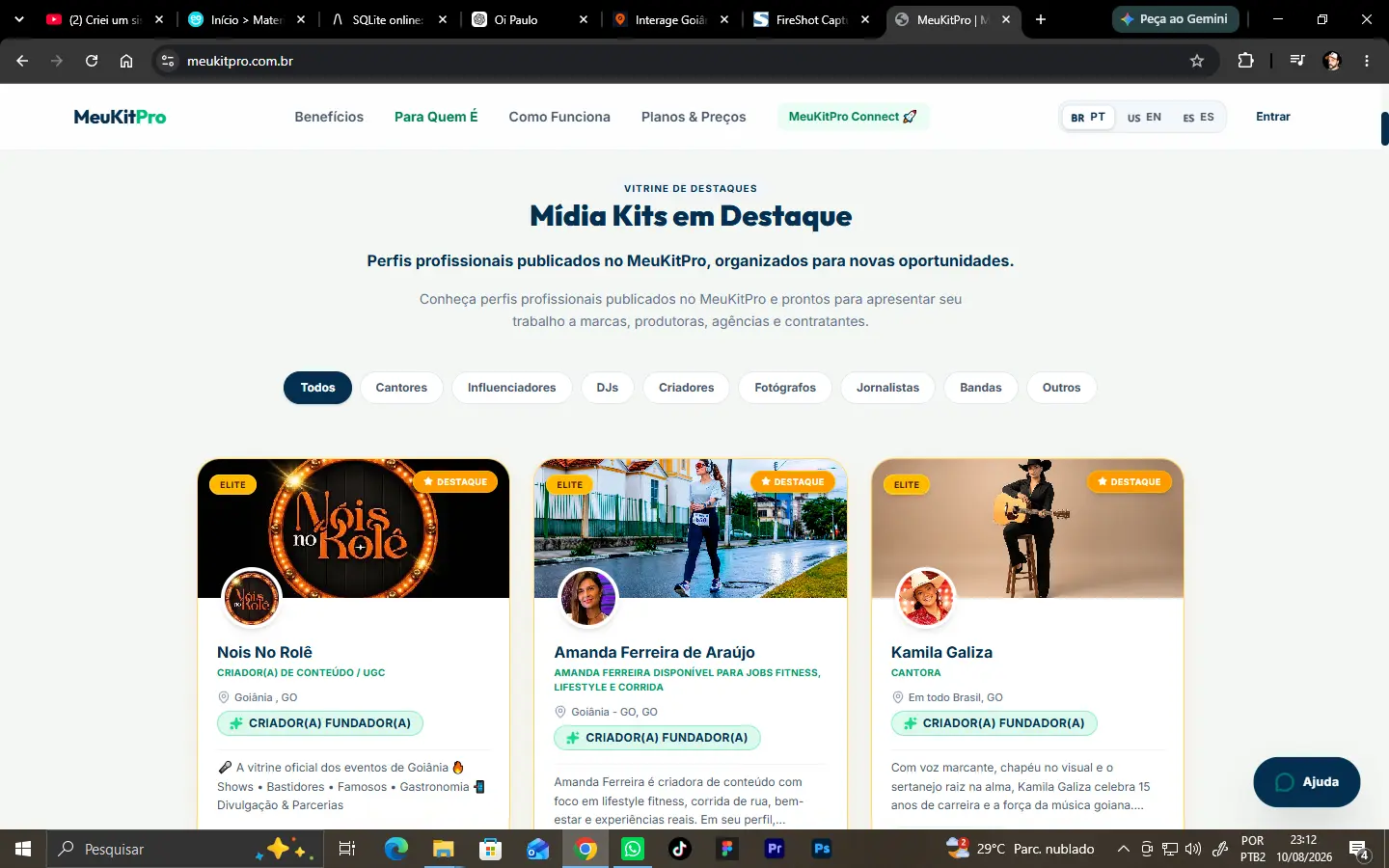The width and height of the screenshot is (1389, 868).
Task: Expand the tab search dropdown
Action: point(19,19)
